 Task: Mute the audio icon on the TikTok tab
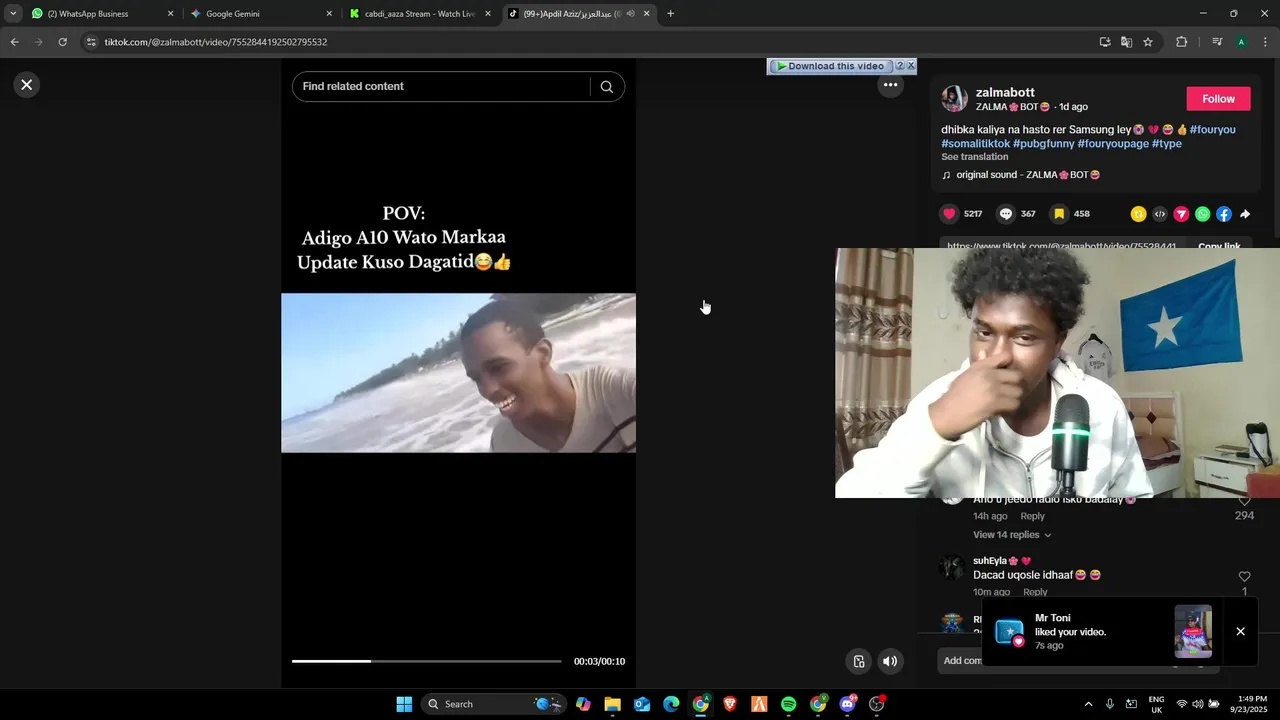630,14
